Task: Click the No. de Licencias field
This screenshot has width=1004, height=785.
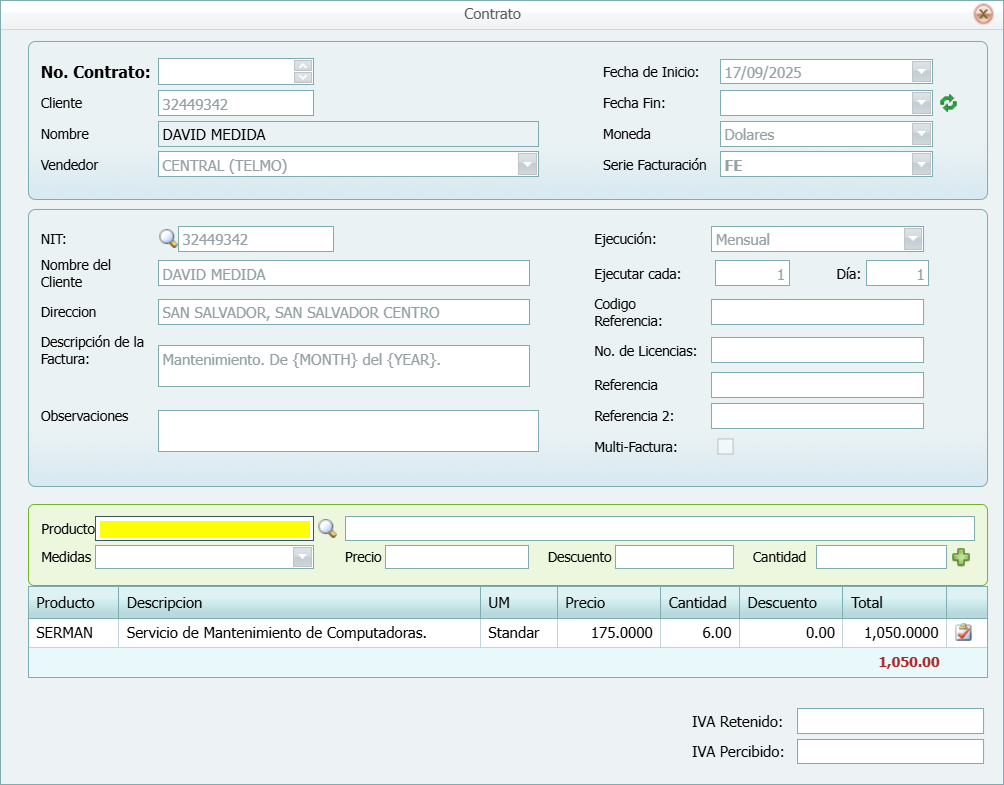Action: coord(817,350)
